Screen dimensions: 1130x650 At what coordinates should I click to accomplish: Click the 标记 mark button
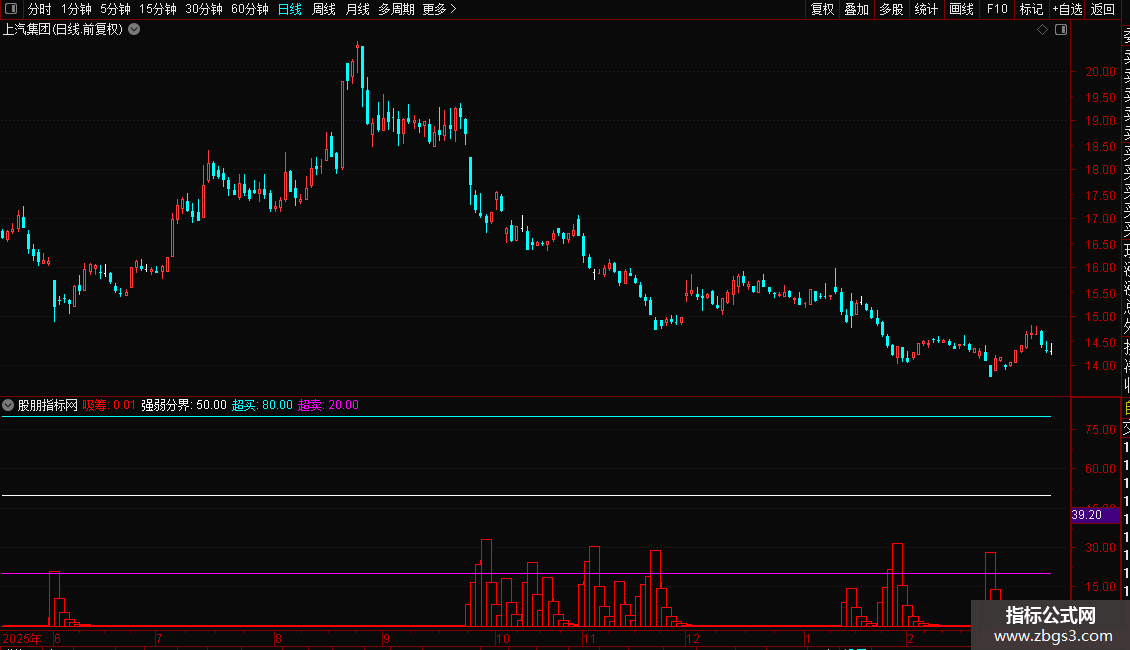pyautogui.click(x=1031, y=9)
